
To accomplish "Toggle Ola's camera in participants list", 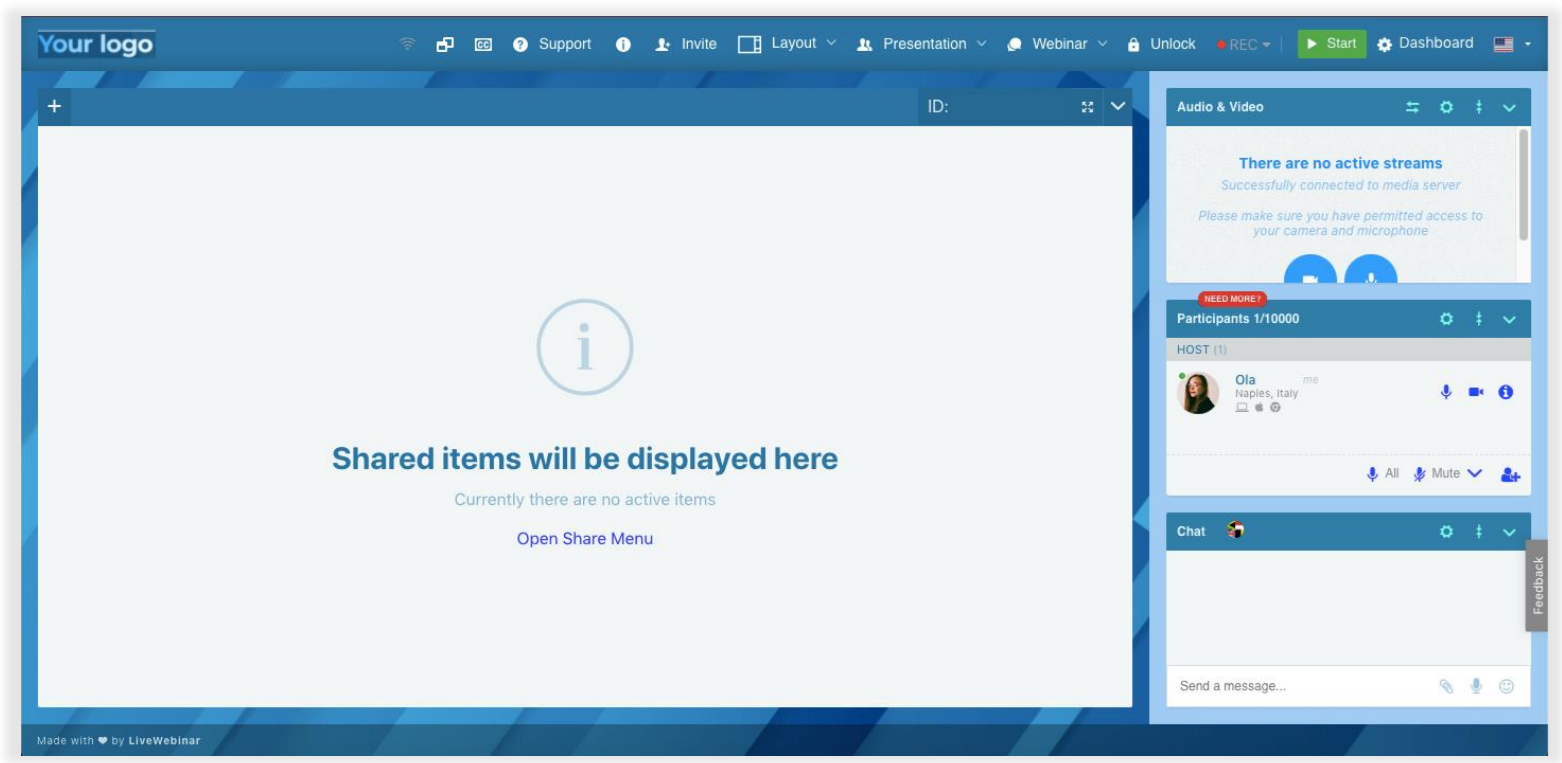I will [1475, 393].
